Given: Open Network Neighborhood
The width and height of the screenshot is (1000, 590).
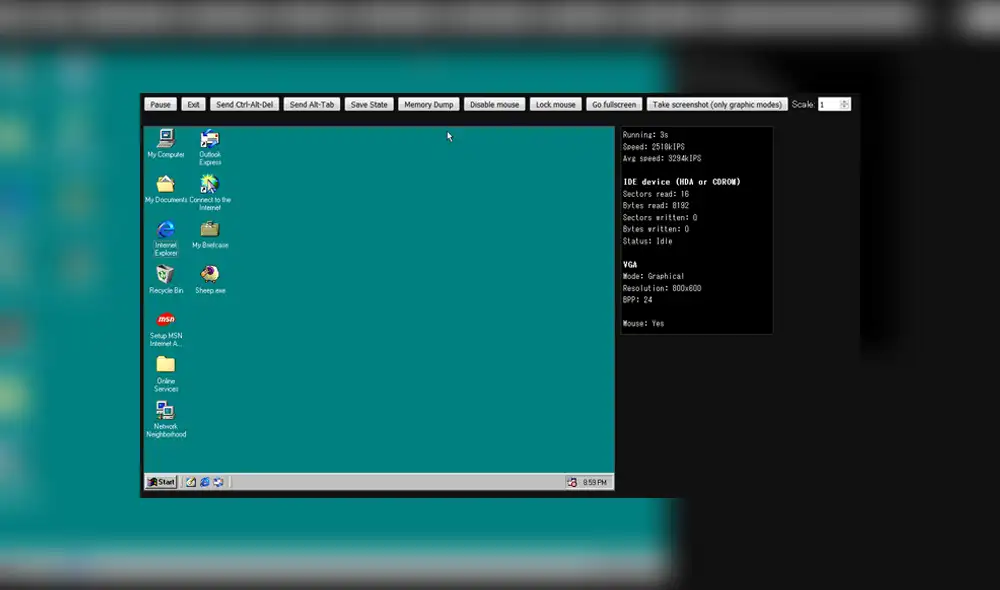Looking at the screenshot, I should click(x=165, y=411).
